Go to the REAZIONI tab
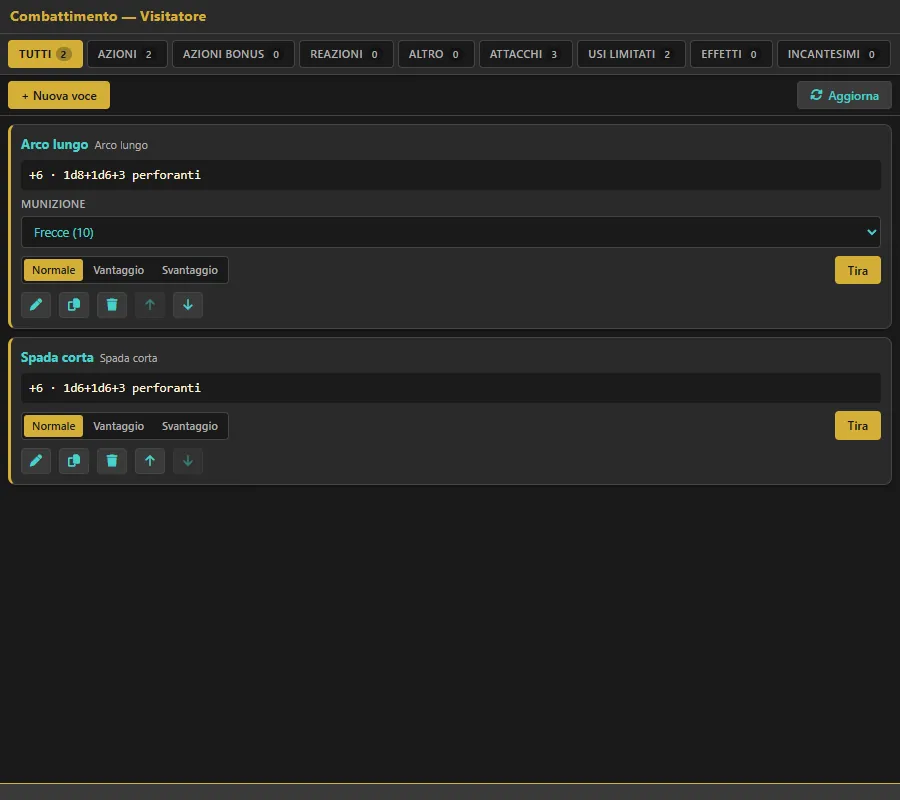900x800 pixels. click(x=346, y=54)
